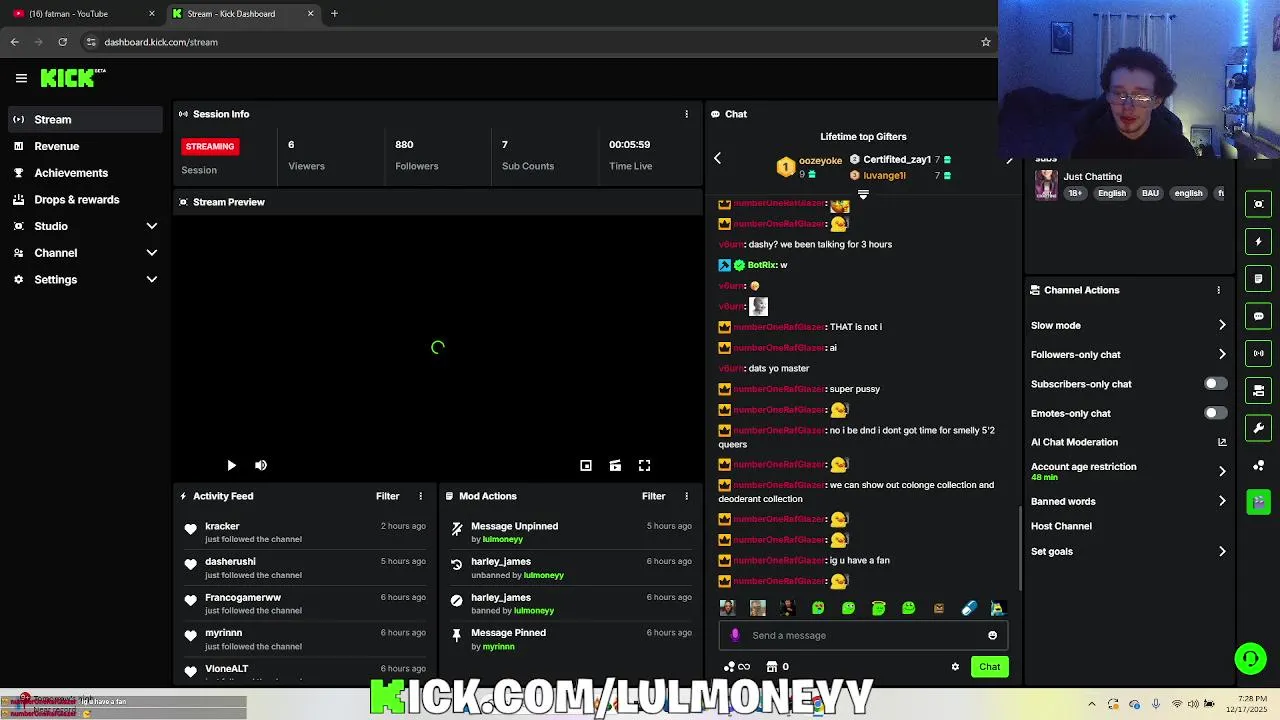Toggle Emotes-only chat switch
Viewport: 1280px width, 720px height.
1215,413
